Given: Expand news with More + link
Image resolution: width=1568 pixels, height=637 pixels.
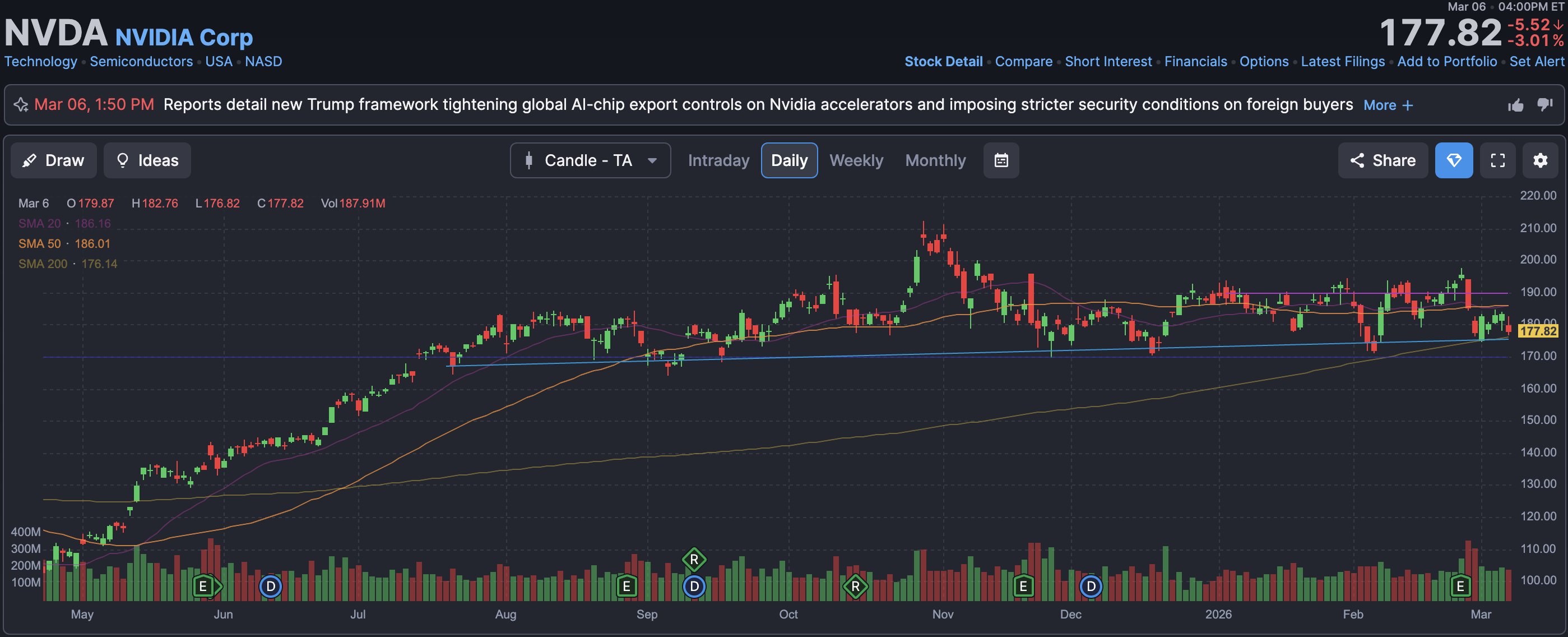Looking at the screenshot, I should click(1388, 105).
